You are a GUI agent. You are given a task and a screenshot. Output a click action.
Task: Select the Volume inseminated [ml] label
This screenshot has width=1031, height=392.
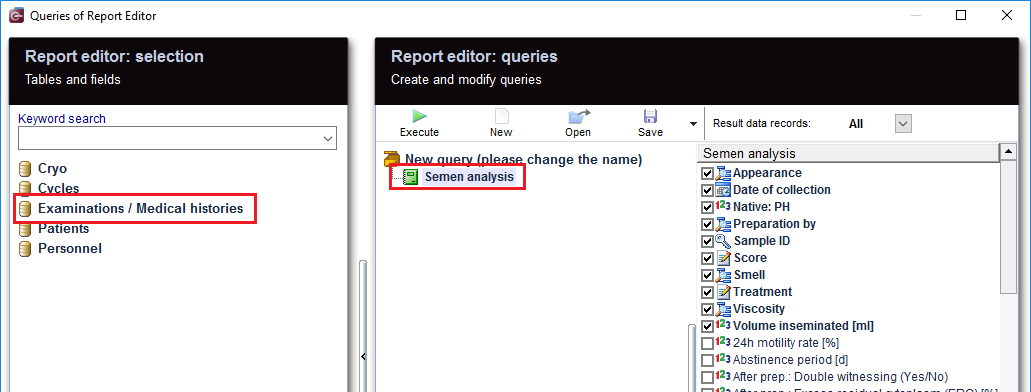tap(803, 326)
